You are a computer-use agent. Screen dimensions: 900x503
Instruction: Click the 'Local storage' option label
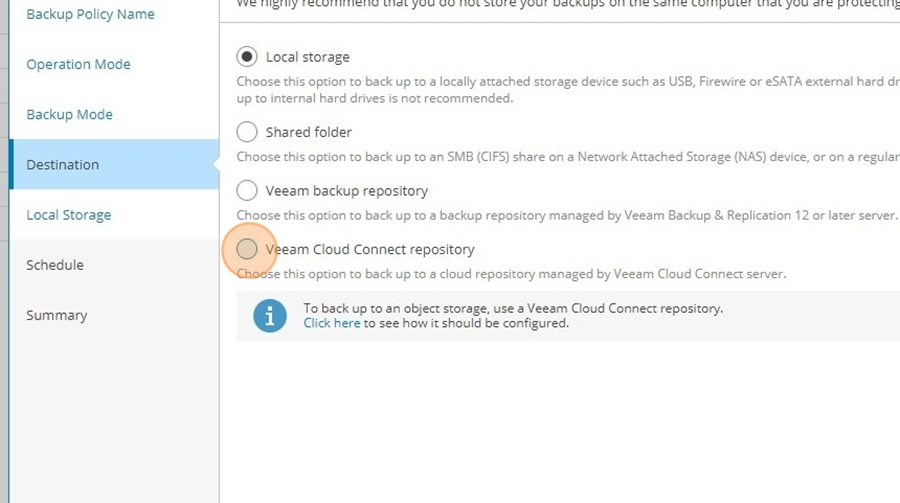[x=308, y=57]
